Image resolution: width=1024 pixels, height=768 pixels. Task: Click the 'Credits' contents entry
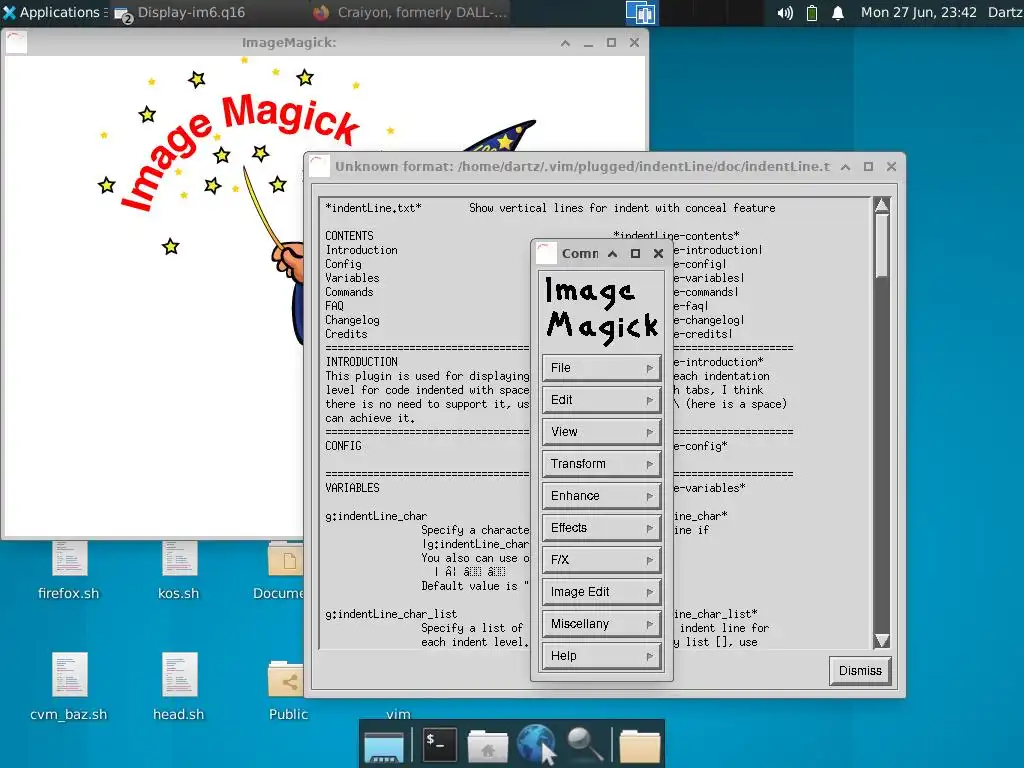click(x=346, y=334)
